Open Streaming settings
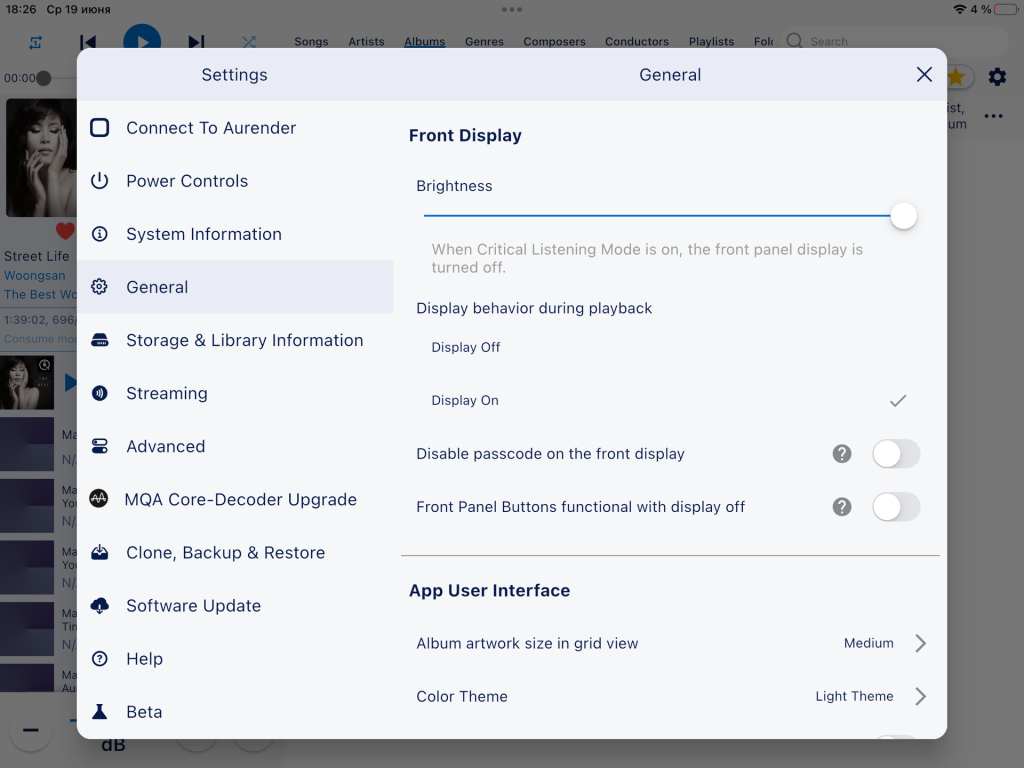This screenshot has height=768, width=1024. (x=235, y=393)
